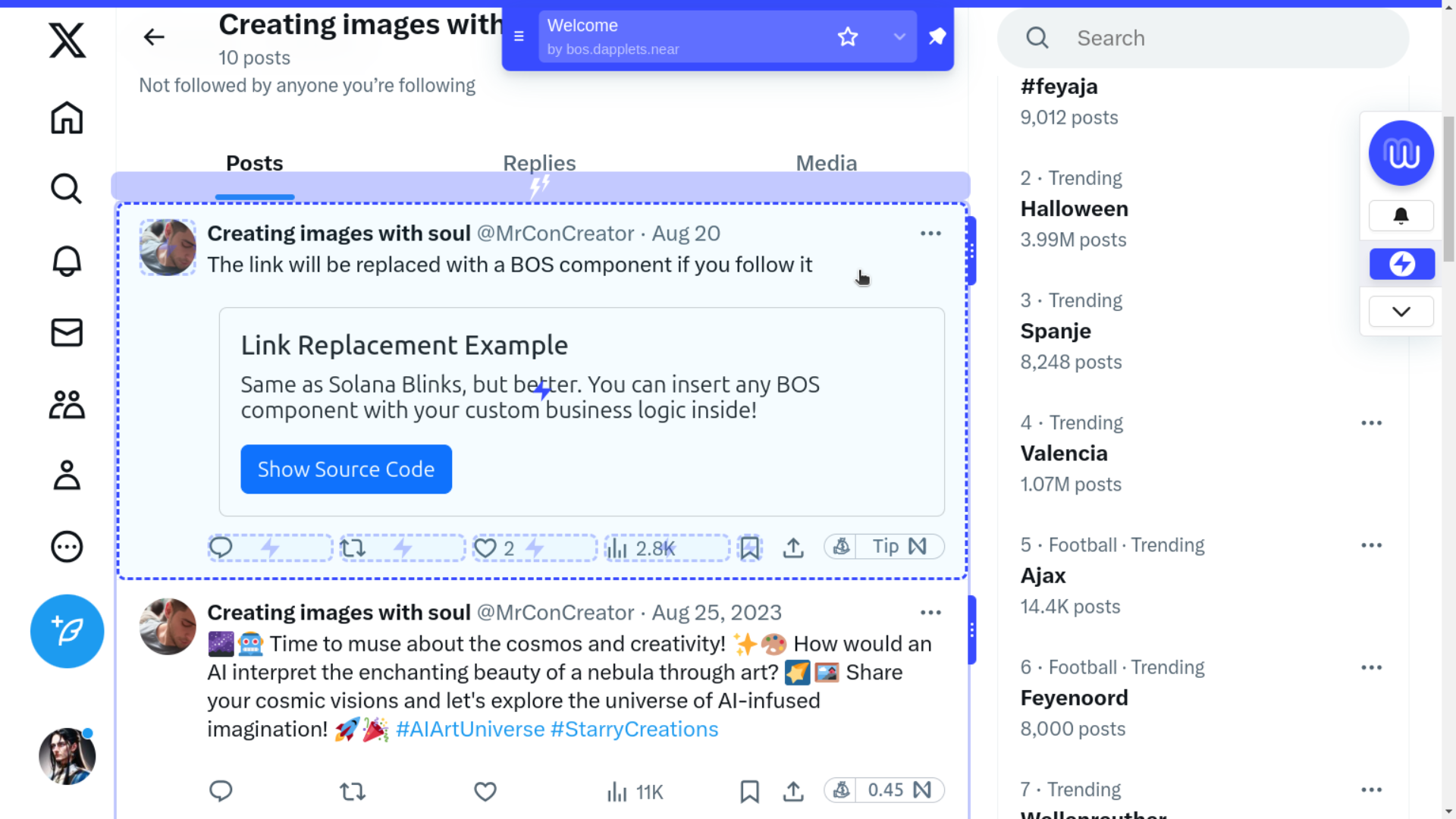Expand the chevron panel below the lightning widget
The width and height of the screenshot is (1456, 819).
tap(1401, 311)
